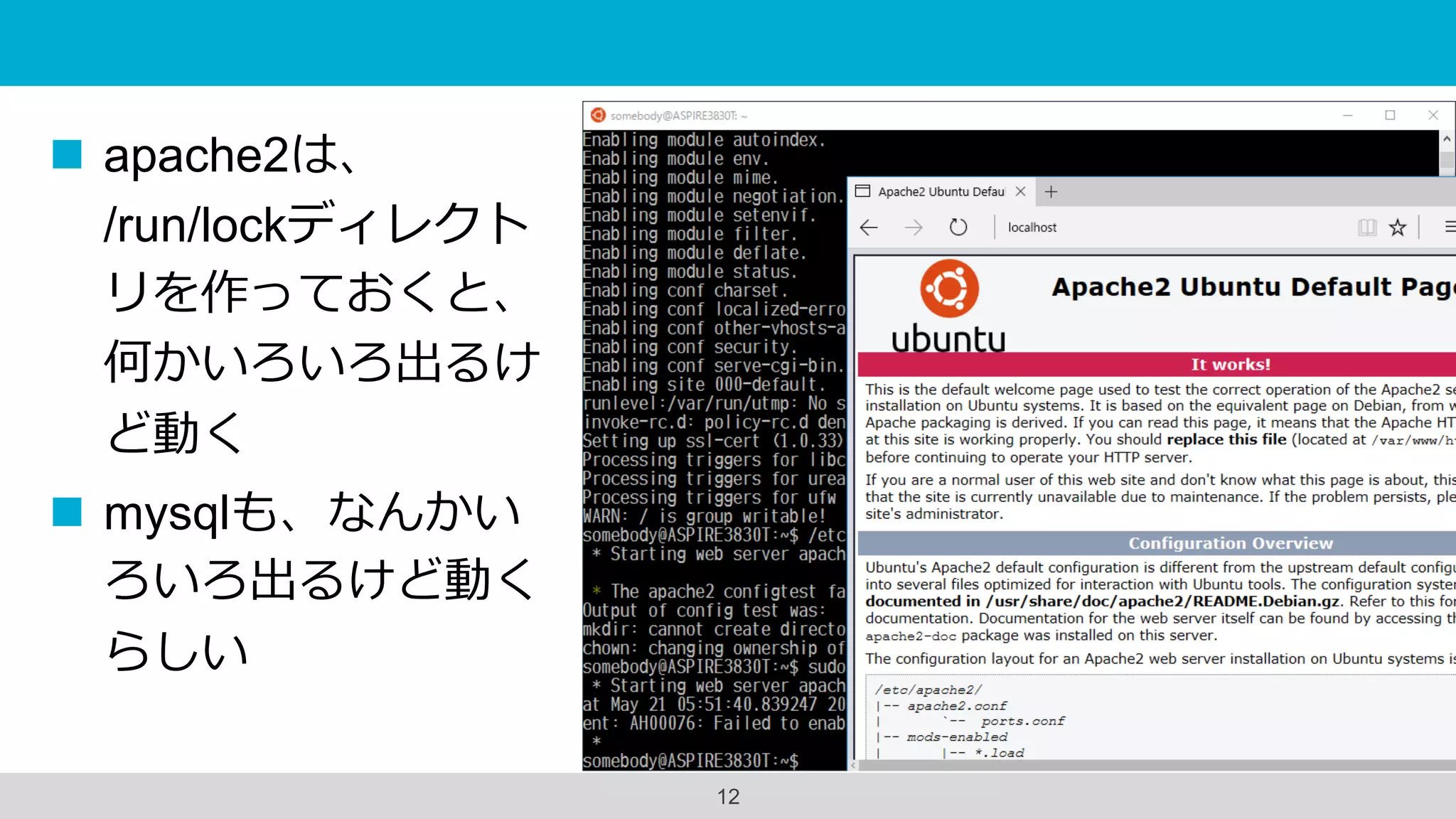Click 'Enabling site 000-default.' terminal line
1456x819 pixels.
point(704,385)
